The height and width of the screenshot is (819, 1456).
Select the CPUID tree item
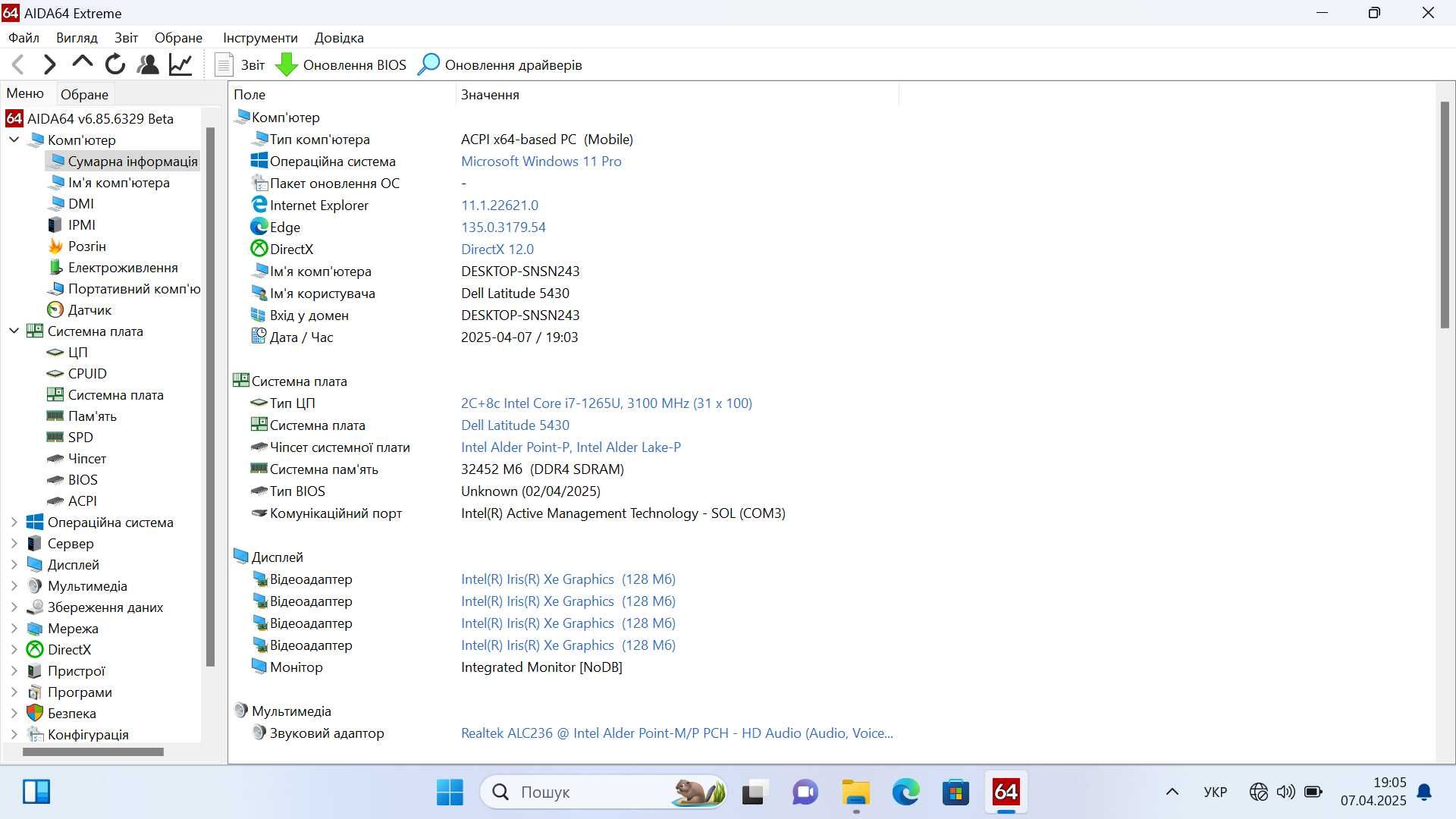point(77,373)
